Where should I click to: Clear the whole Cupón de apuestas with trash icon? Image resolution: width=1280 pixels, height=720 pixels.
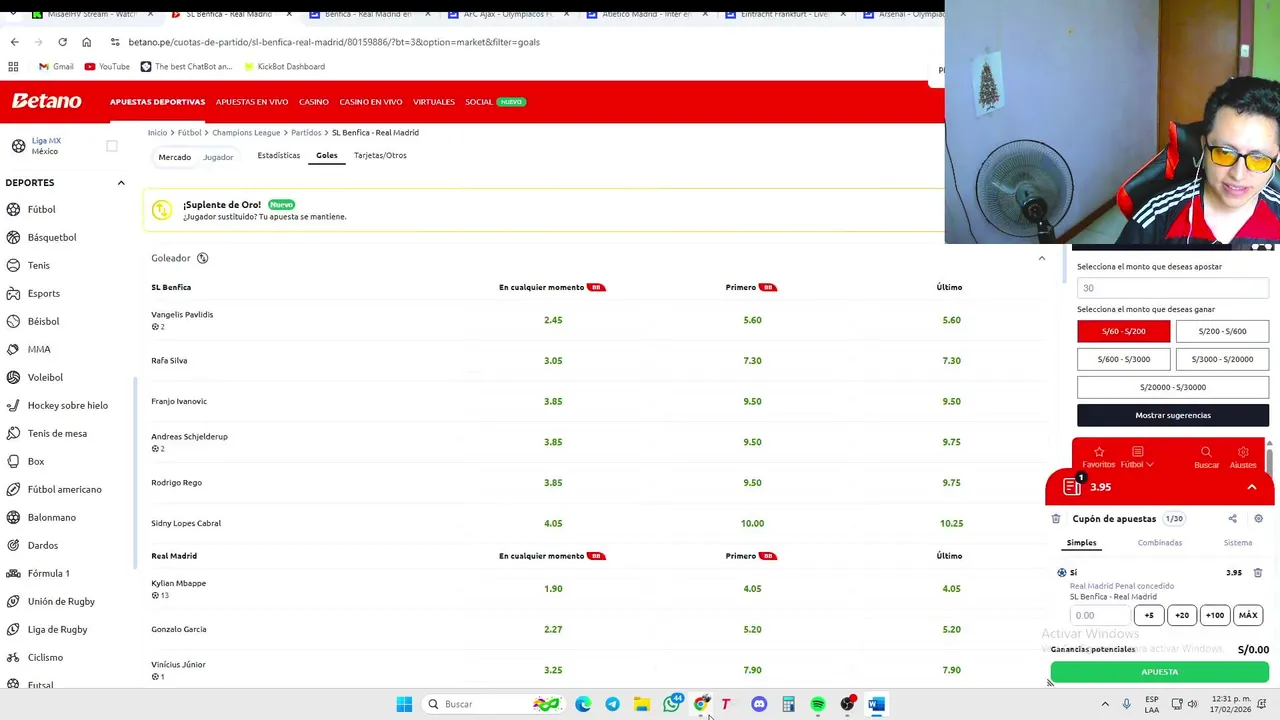tap(1056, 519)
